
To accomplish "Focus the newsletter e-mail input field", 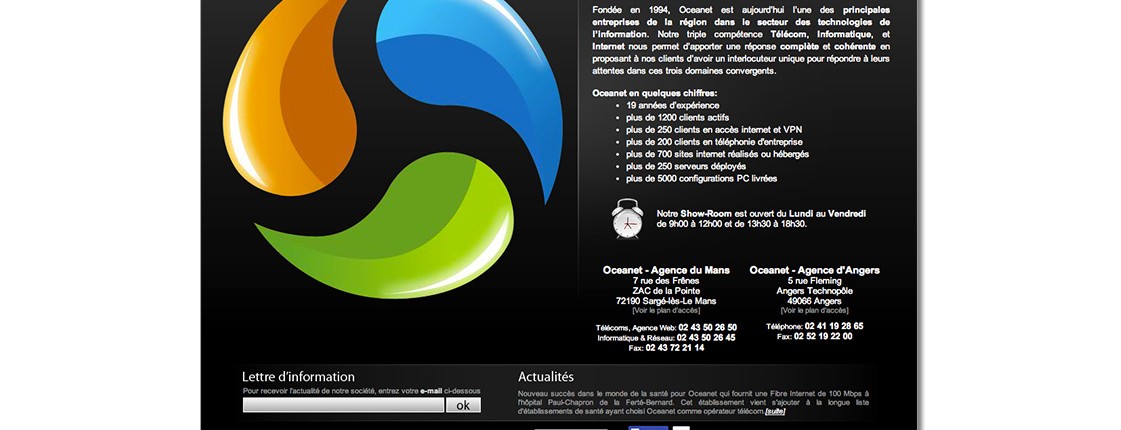I will 343,405.
